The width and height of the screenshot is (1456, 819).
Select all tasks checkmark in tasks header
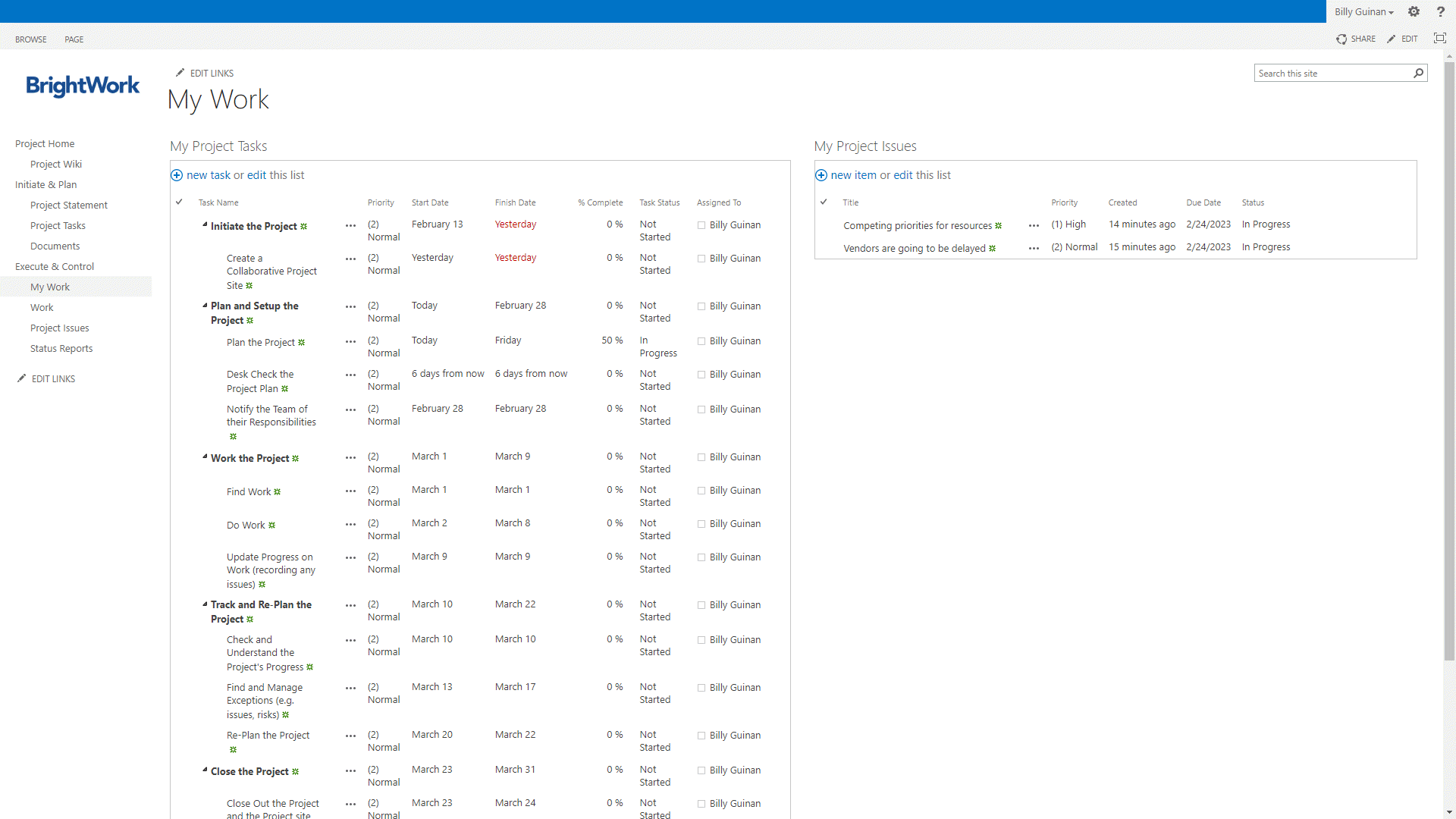click(x=179, y=202)
